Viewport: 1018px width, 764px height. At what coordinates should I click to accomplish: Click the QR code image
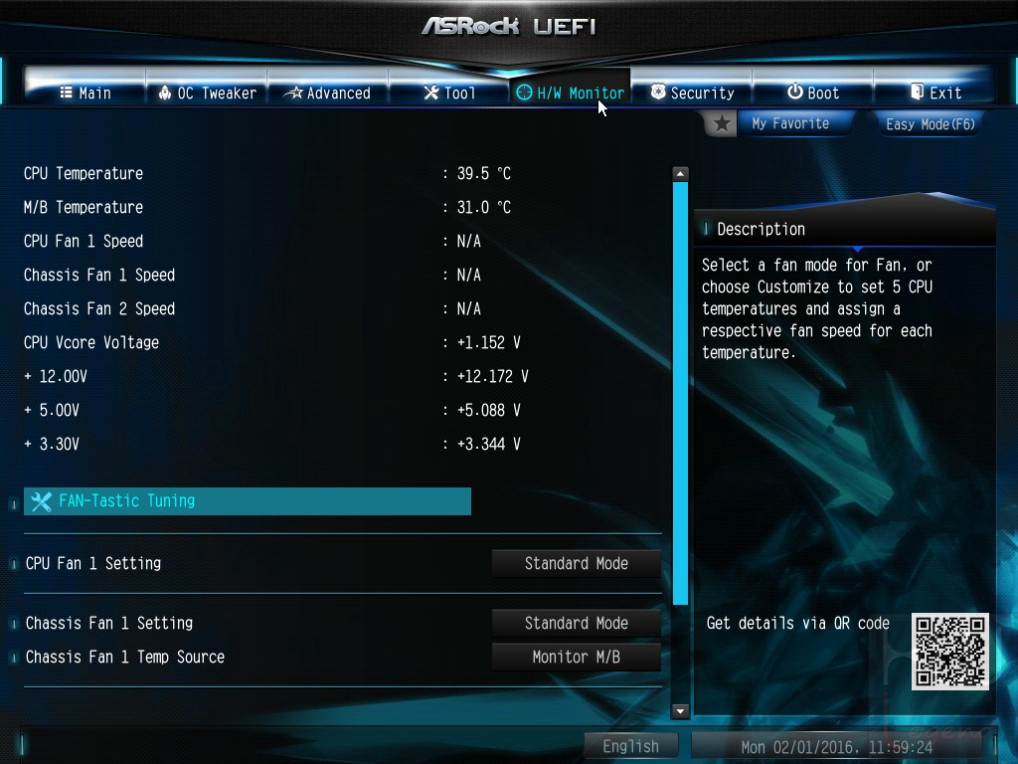950,651
